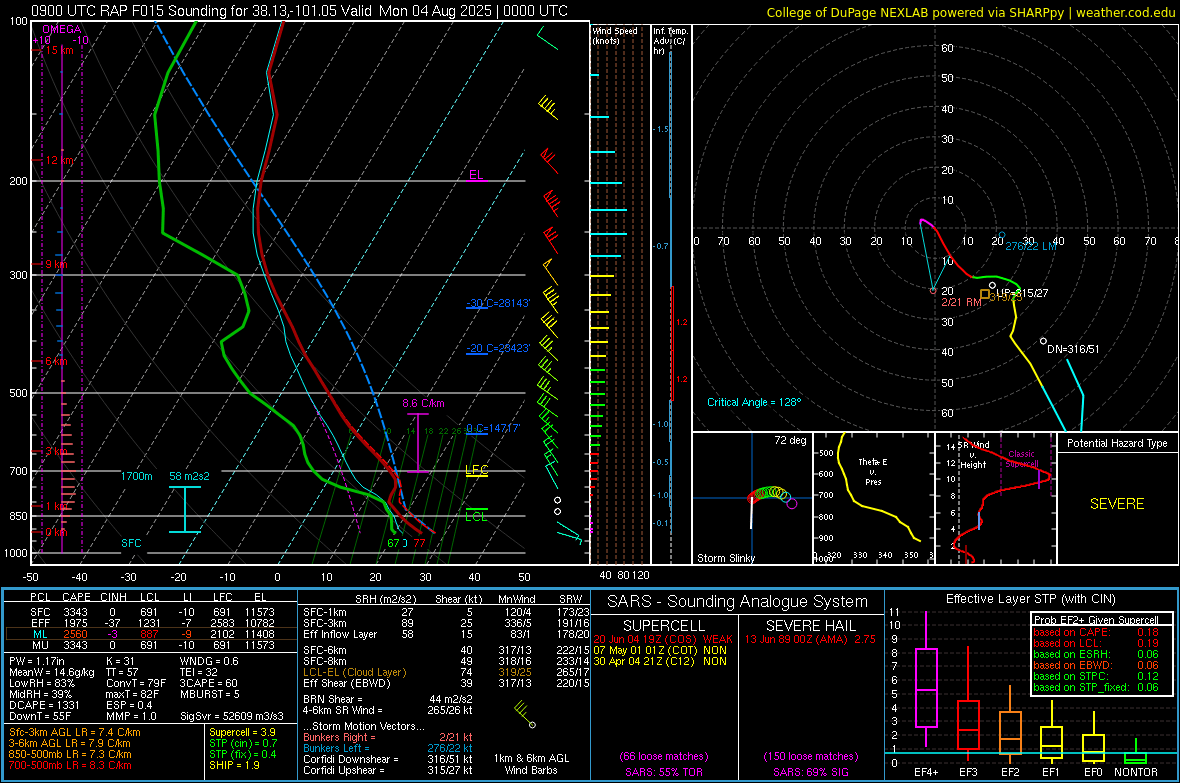Click the based on CAPE: 0.18 probability line
Viewport: 1180px width, 783px height.
tap(1096, 632)
